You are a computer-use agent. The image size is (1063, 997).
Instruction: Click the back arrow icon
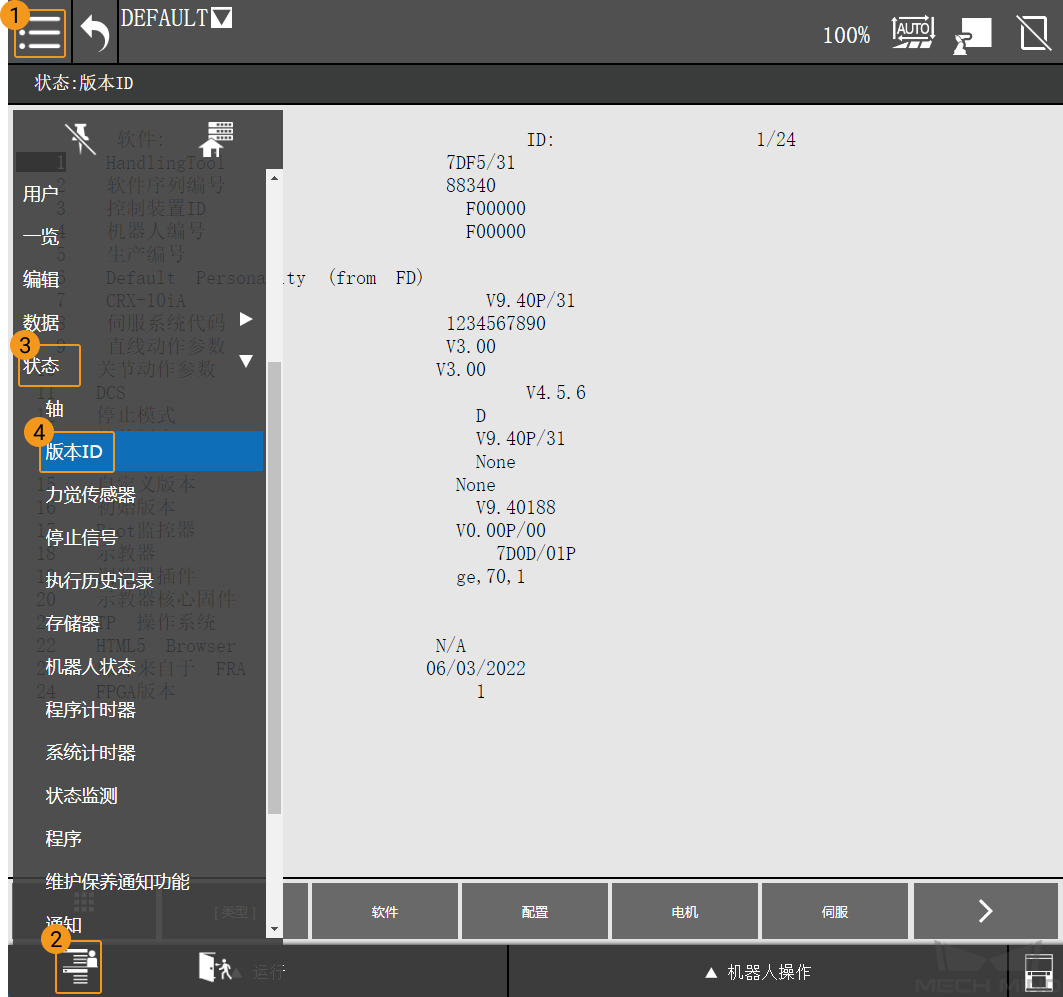pyautogui.click(x=95, y=34)
